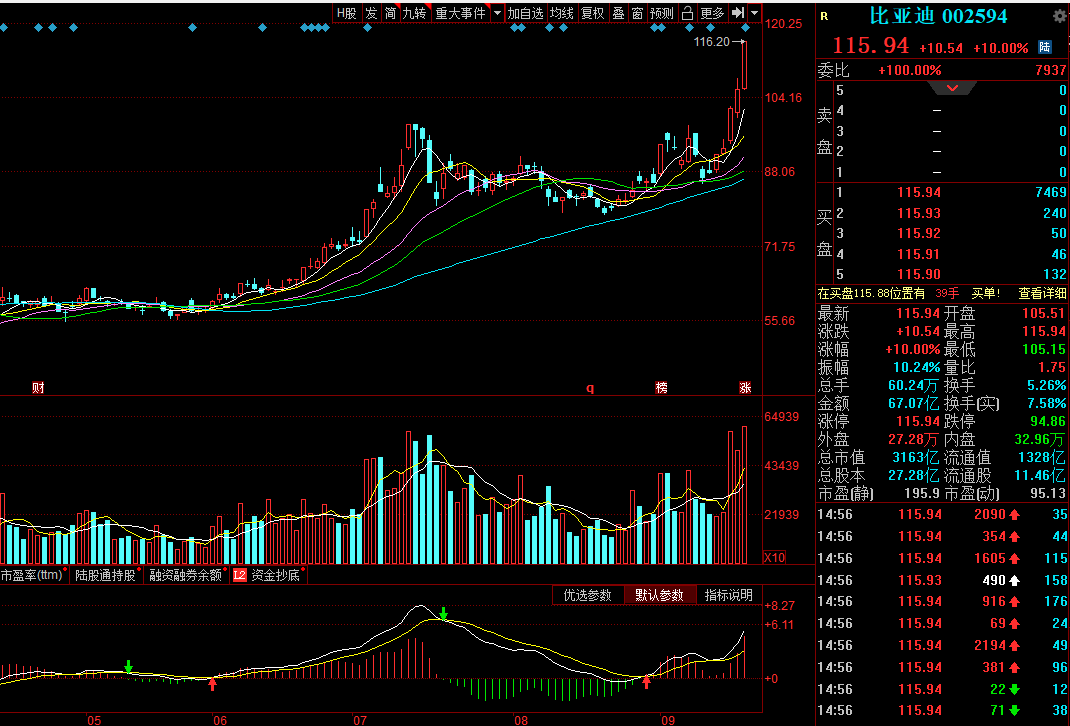Click the 查看详细 link
The image size is (1070, 726).
1042,293
